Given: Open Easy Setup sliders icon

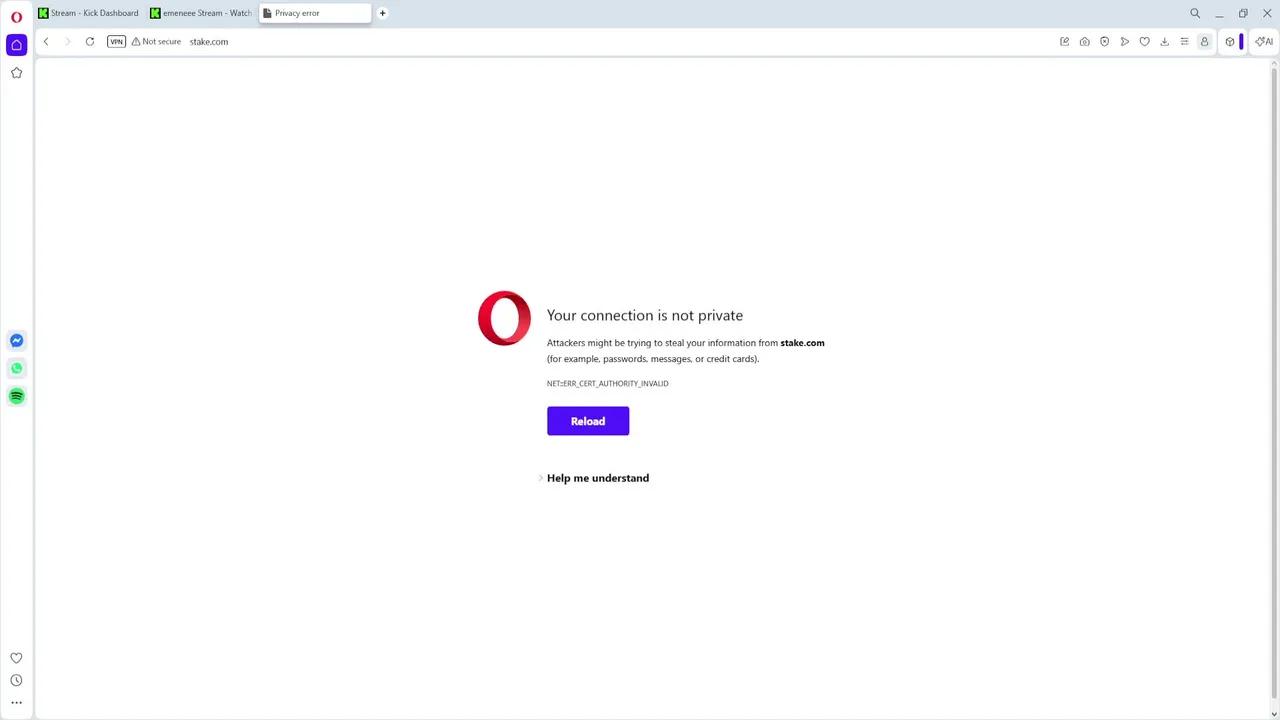Looking at the screenshot, I should coord(1184,42).
